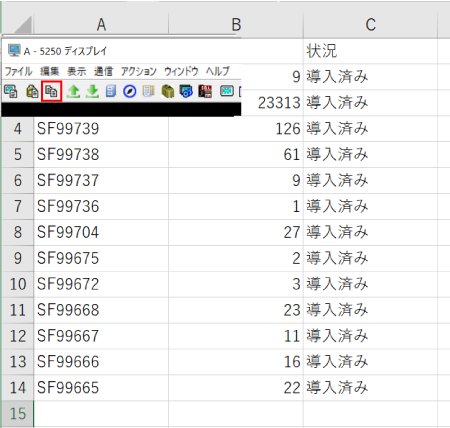Click the olive printer box icon
The image size is (450, 428).
coord(168,91)
